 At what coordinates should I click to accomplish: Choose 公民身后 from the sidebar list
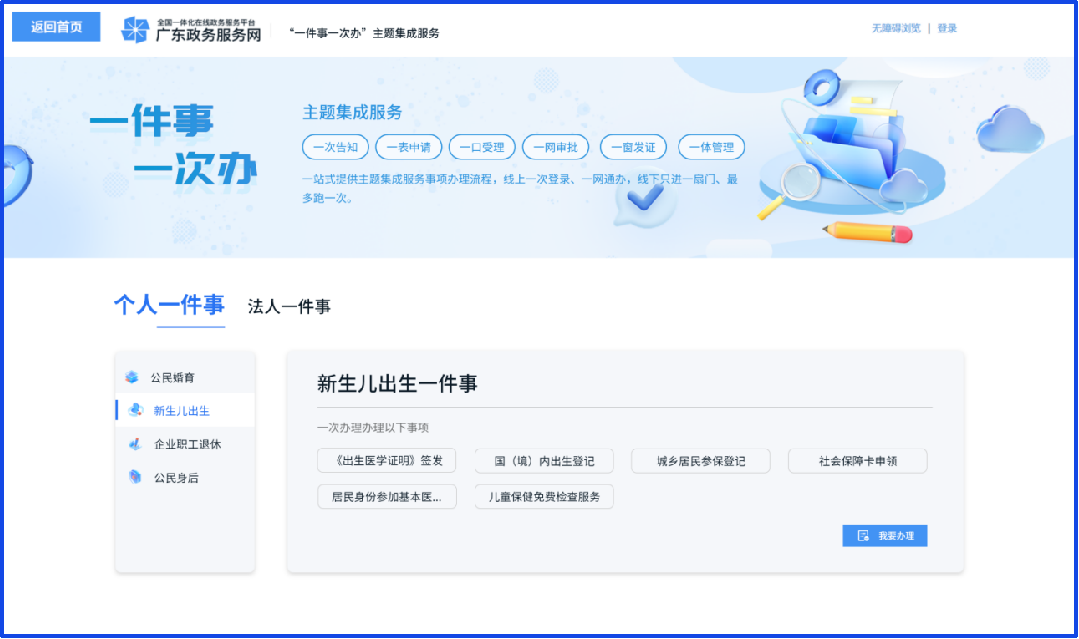click(176, 478)
